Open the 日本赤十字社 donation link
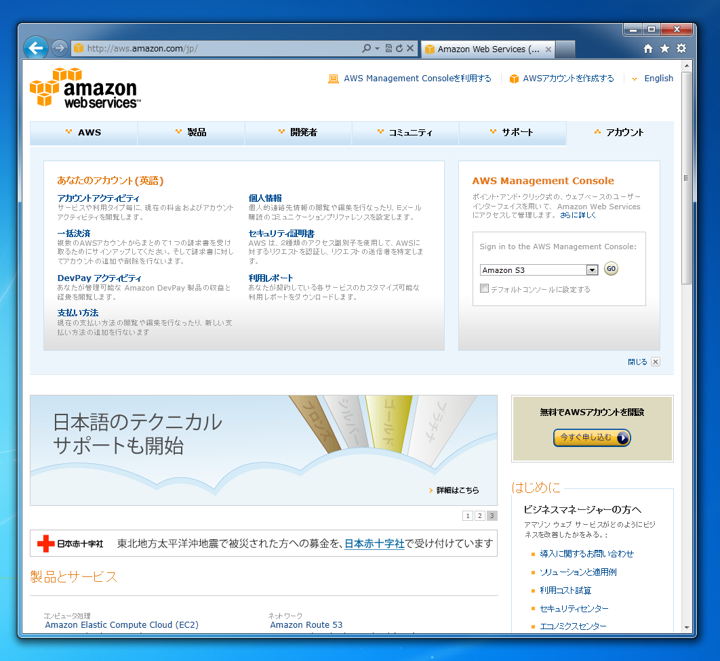Screen dimensions: 720x661 (x=374, y=544)
